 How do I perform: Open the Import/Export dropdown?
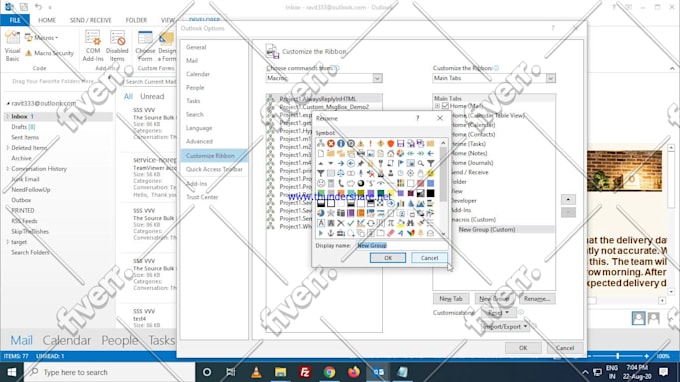[506, 326]
